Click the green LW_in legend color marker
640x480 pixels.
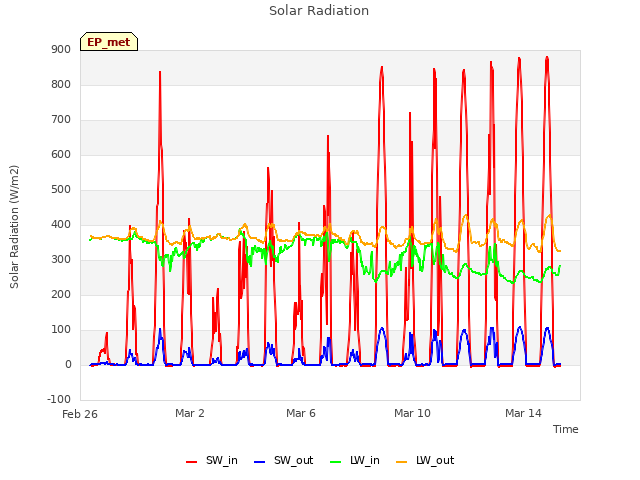point(335,462)
